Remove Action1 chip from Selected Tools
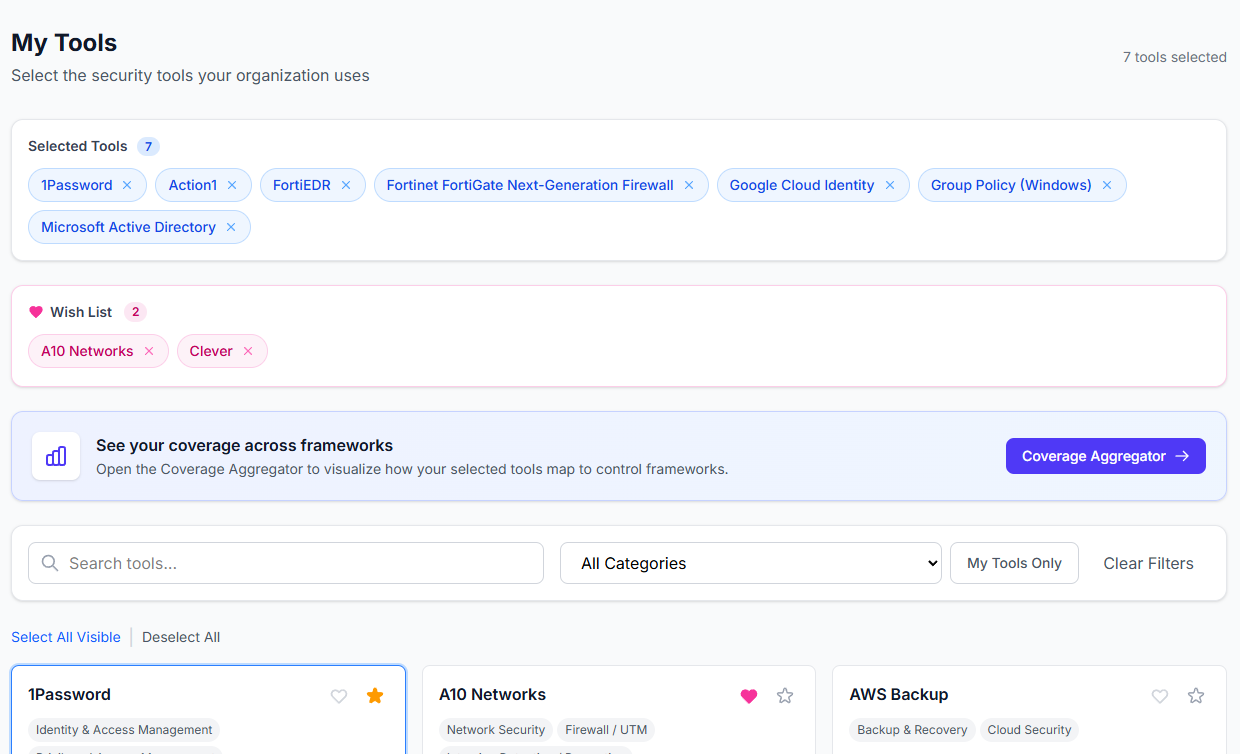1240x754 pixels. coord(232,185)
